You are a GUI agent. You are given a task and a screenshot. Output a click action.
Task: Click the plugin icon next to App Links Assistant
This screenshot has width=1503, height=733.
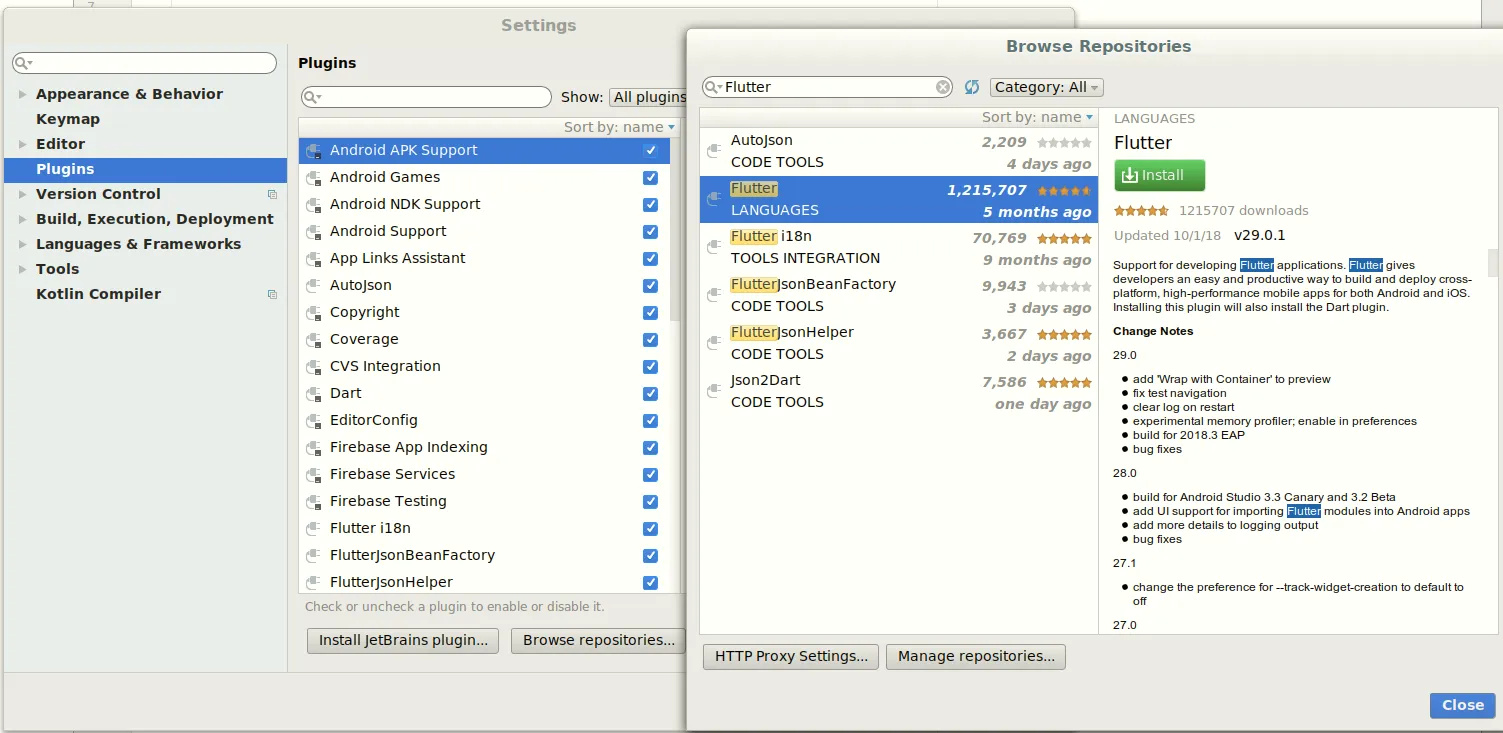pyautogui.click(x=314, y=258)
